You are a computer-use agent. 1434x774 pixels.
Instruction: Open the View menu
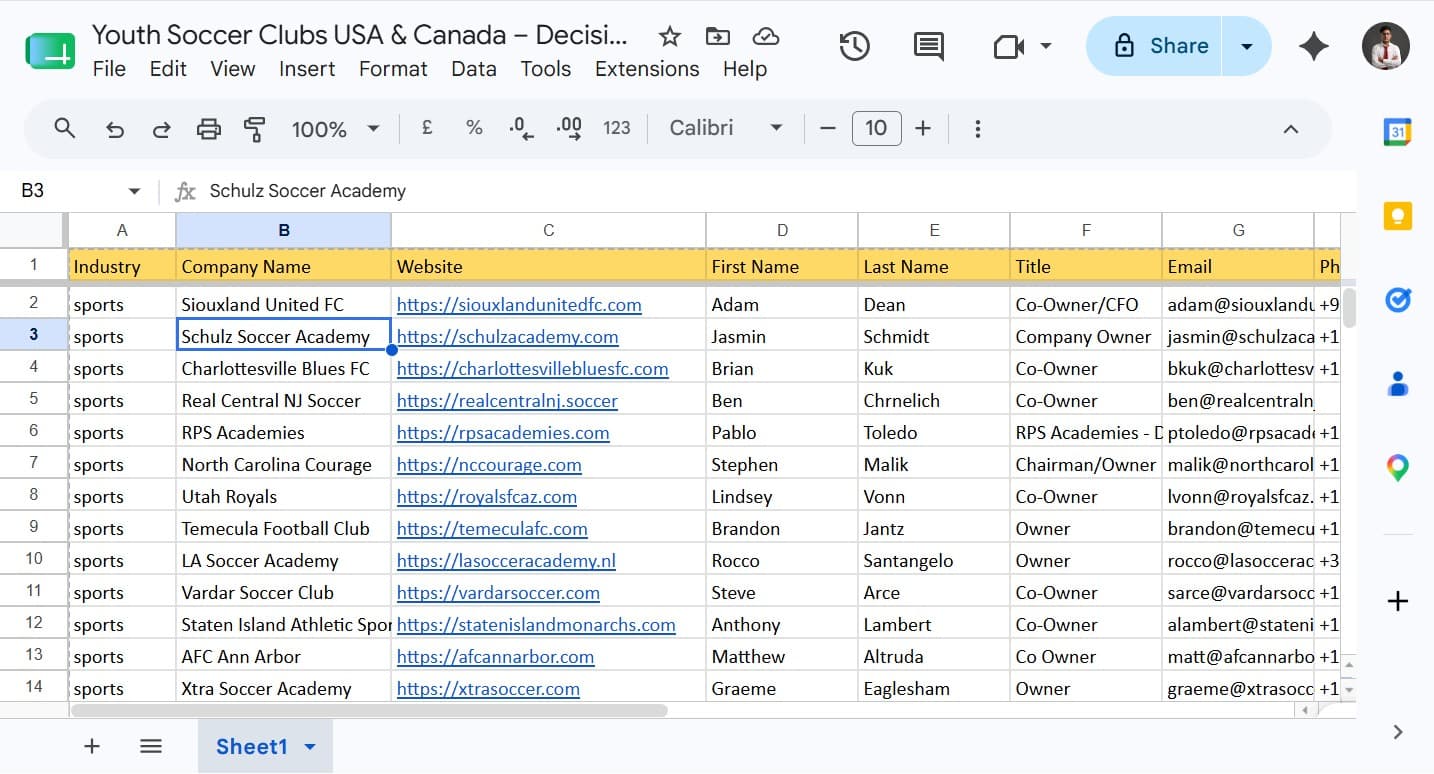point(233,69)
